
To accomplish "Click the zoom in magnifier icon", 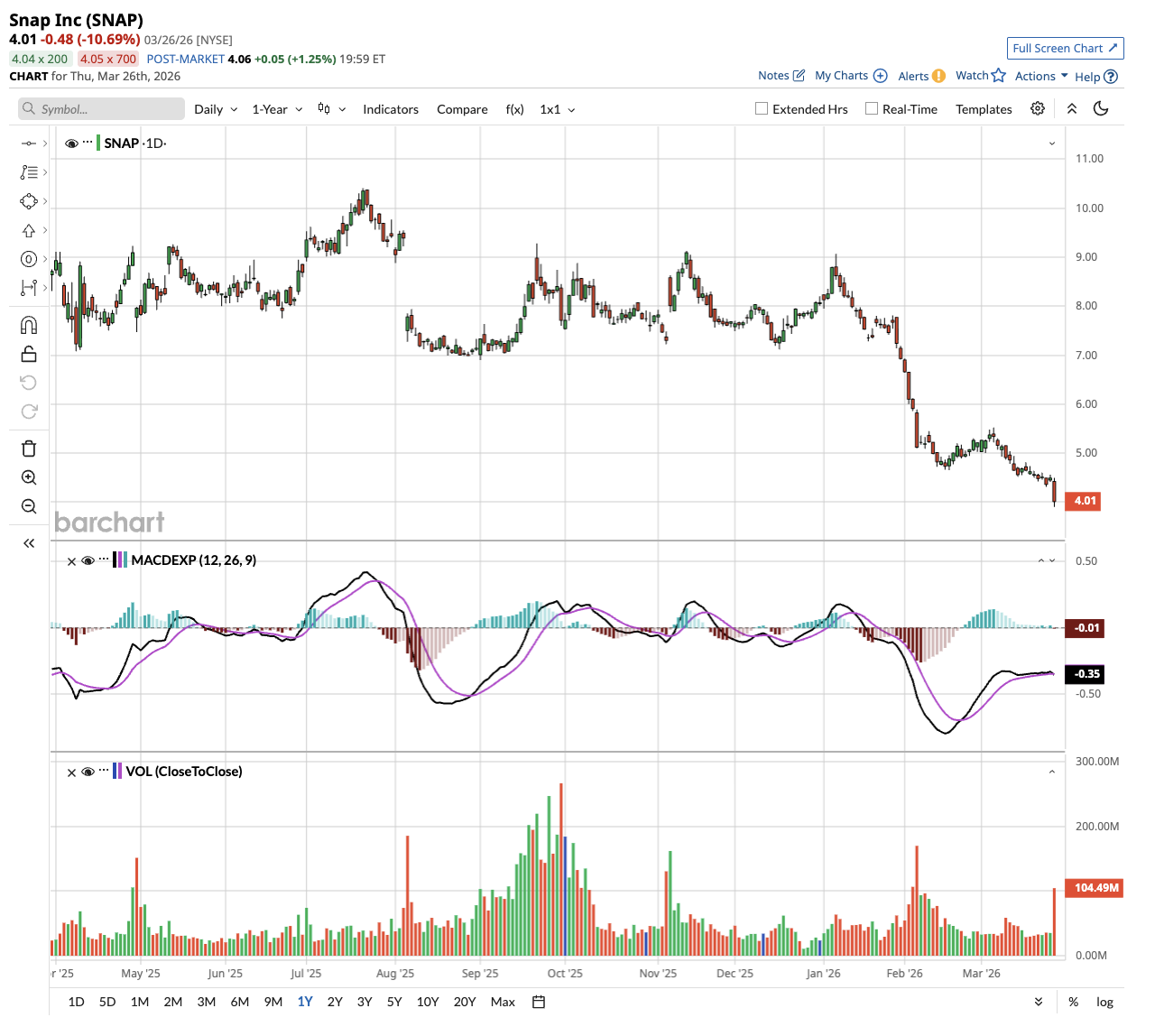I will (x=29, y=477).
